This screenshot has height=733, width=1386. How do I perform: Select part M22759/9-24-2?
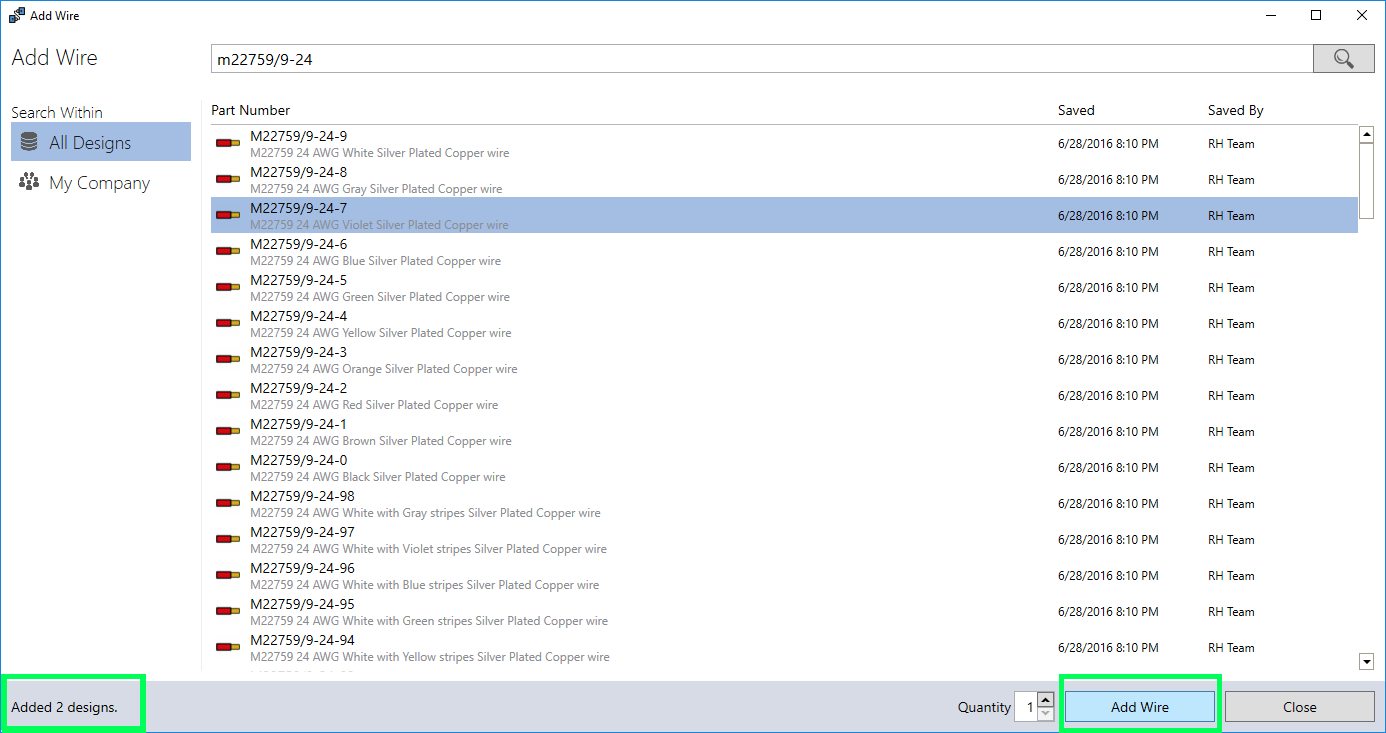[x=784, y=396]
